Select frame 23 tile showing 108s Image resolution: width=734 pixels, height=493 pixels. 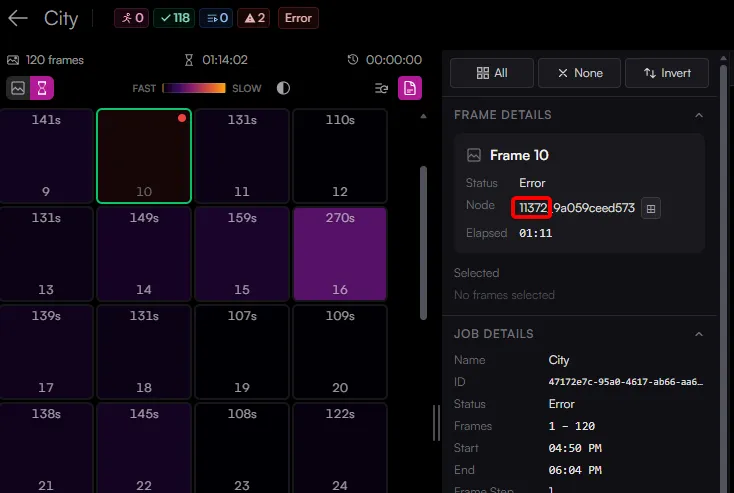[x=242, y=448]
